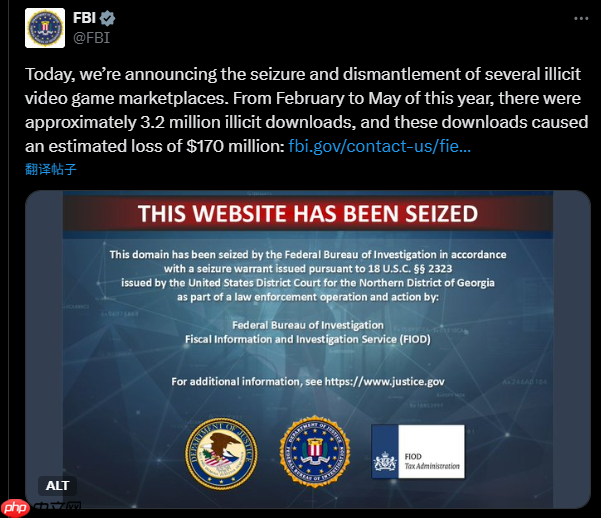Click the THIS WEBSITE HAS BEEN SEIZED banner
The width and height of the screenshot is (601, 518).
pyautogui.click(x=308, y=213)
